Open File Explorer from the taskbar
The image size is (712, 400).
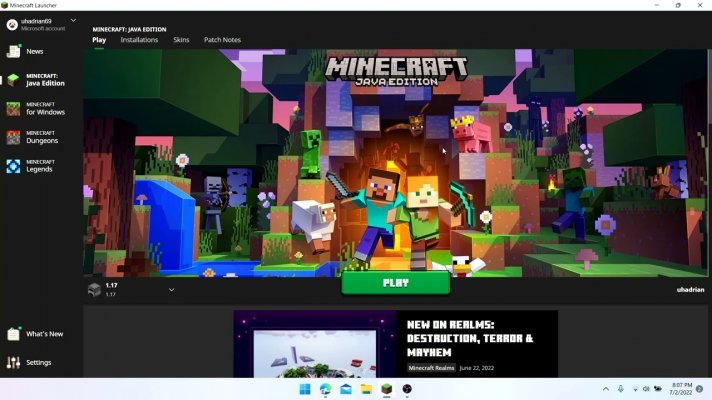tap(366, 389)
